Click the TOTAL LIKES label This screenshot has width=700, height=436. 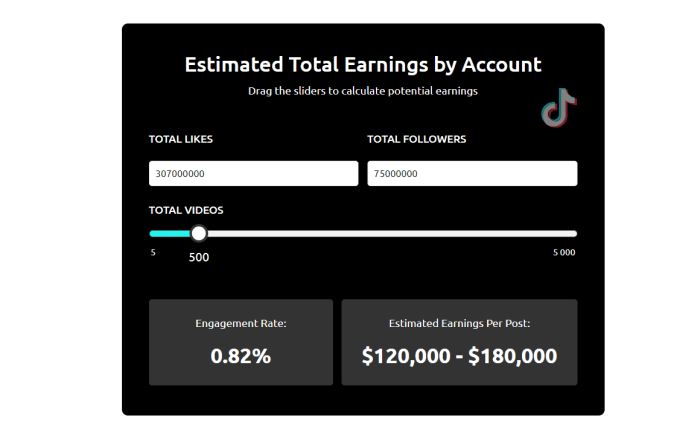click(181, 140)
